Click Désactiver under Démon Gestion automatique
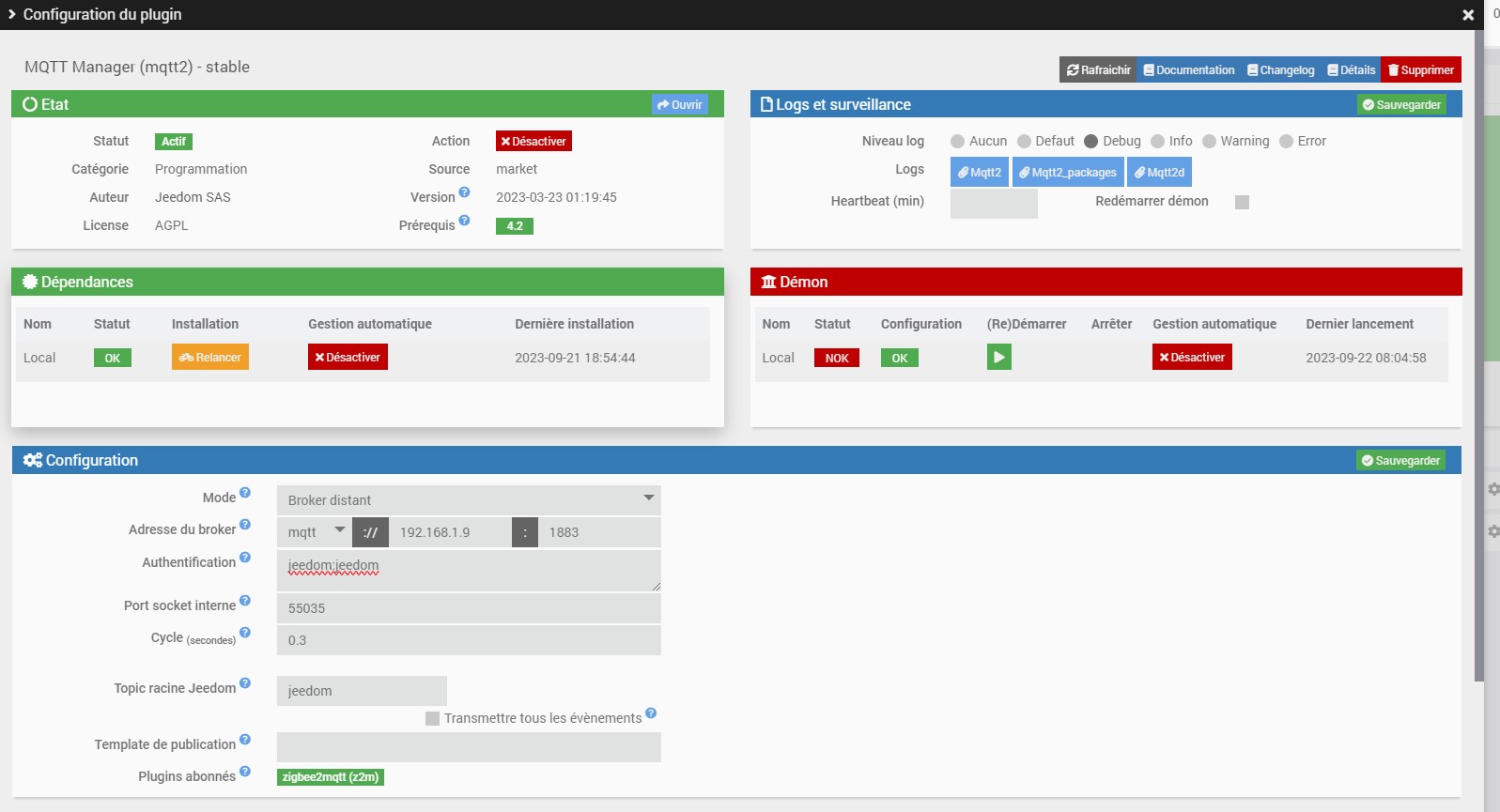1500x812 pixels. 1192,357
